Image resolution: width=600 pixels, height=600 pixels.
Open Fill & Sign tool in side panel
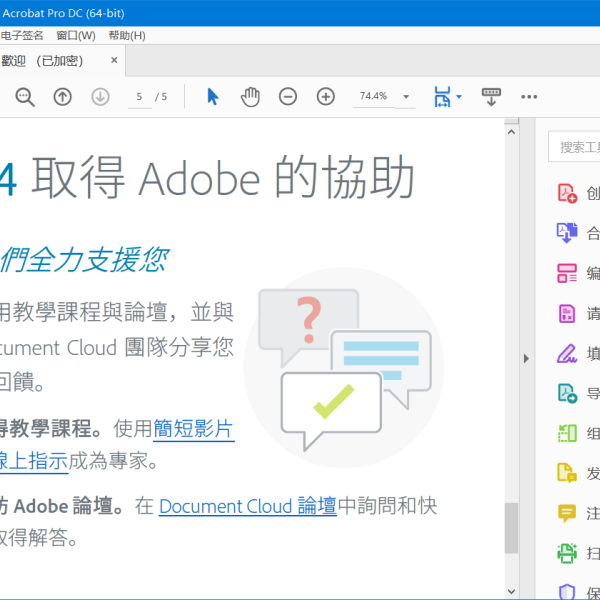(x=567, y=354)
